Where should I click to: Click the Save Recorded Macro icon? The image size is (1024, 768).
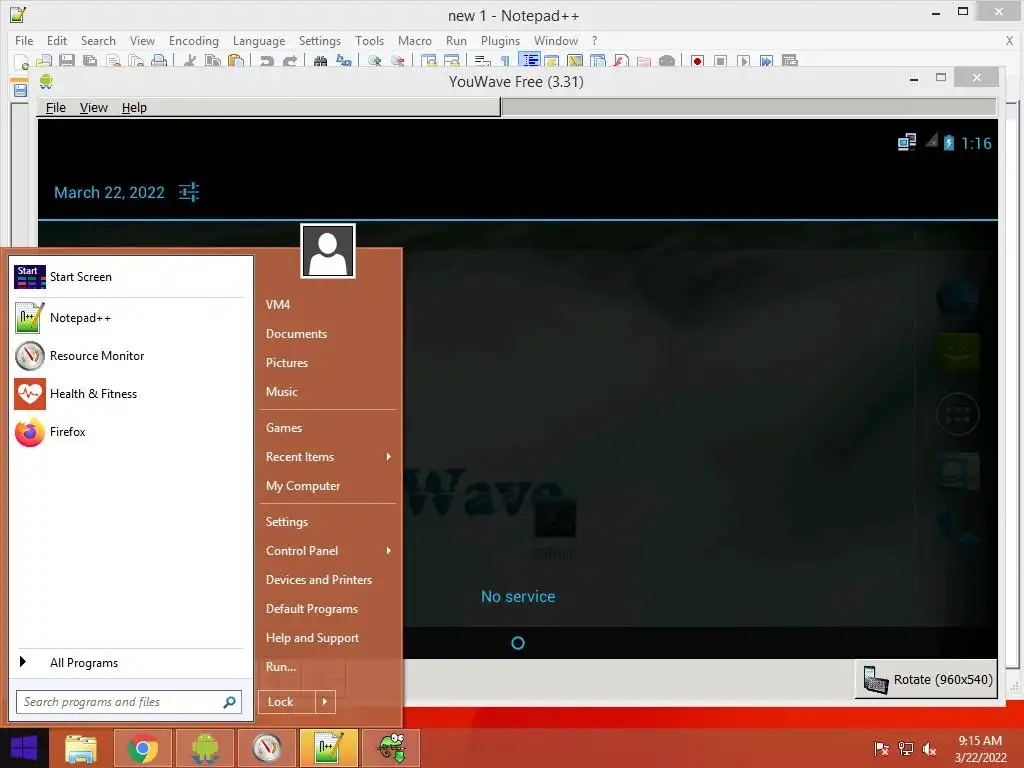[790, 61]
